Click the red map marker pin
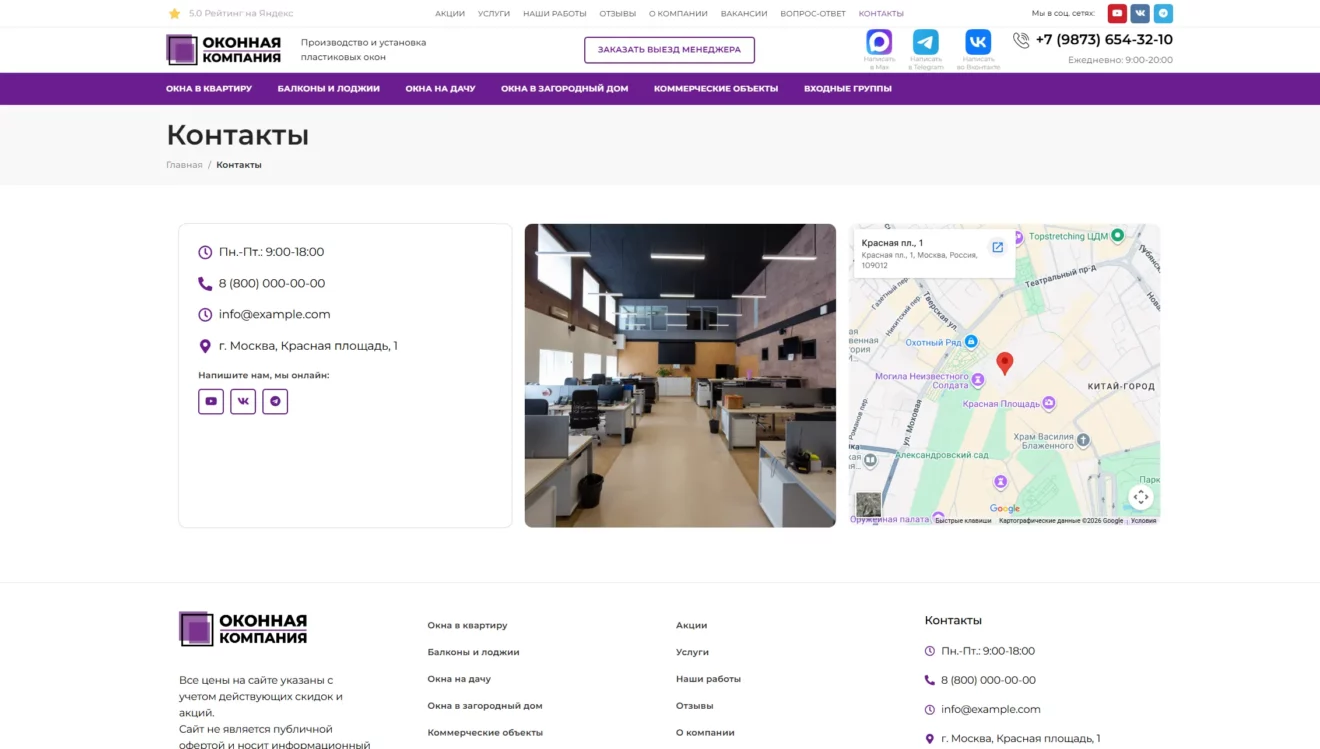1320x749 pixels. click(1005, 363)
